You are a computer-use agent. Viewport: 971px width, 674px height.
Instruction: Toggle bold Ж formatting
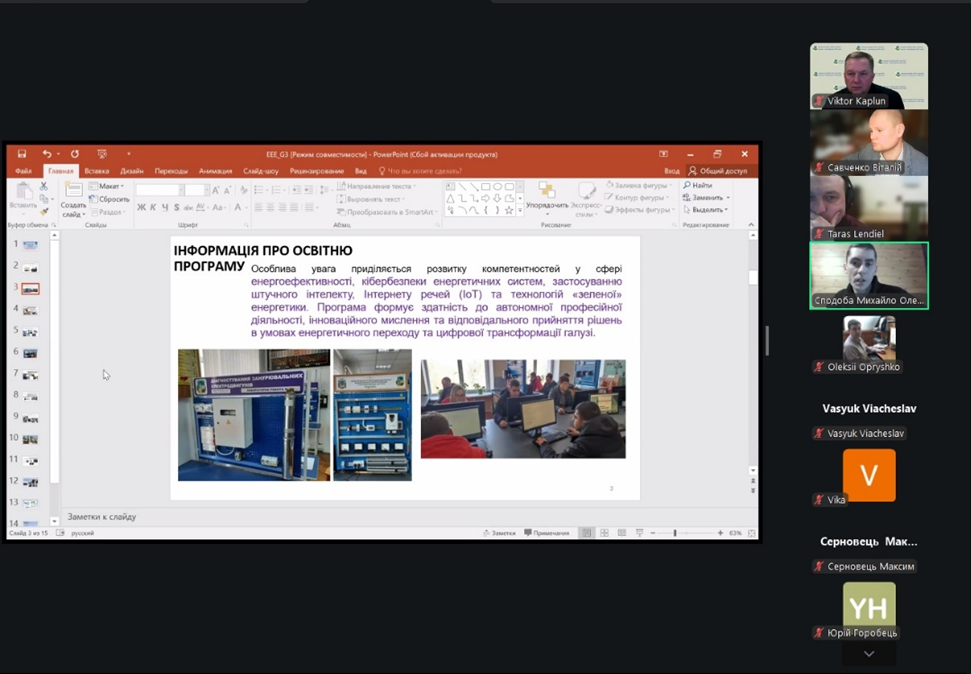[141, 208]
